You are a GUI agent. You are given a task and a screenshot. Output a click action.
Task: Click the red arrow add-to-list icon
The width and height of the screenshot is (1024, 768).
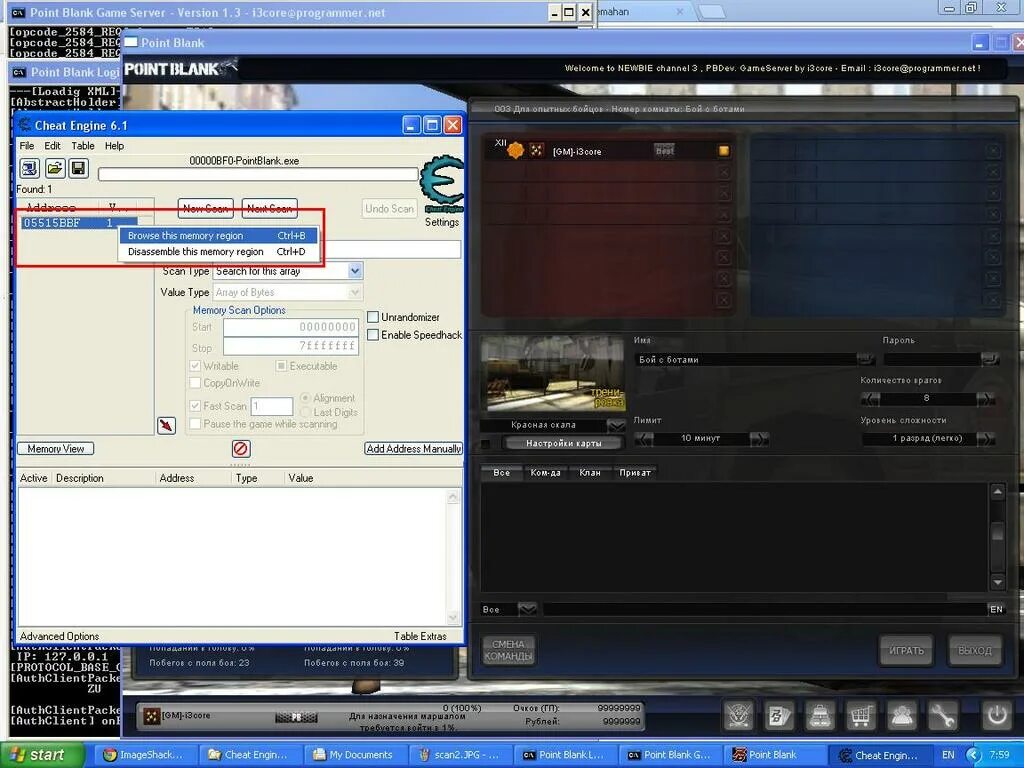coord(167,426)
